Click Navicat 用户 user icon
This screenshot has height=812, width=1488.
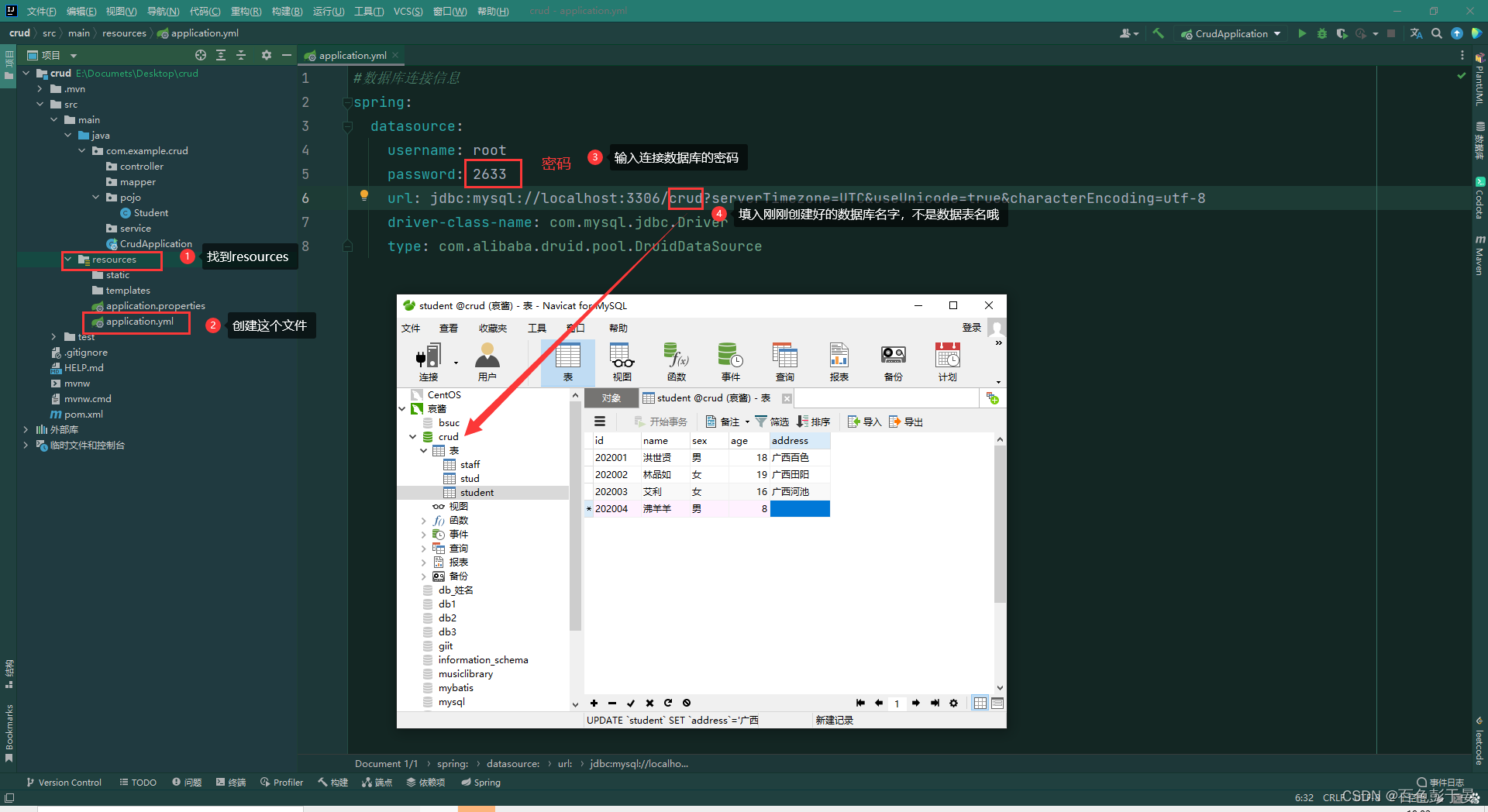tap(487, 362)
